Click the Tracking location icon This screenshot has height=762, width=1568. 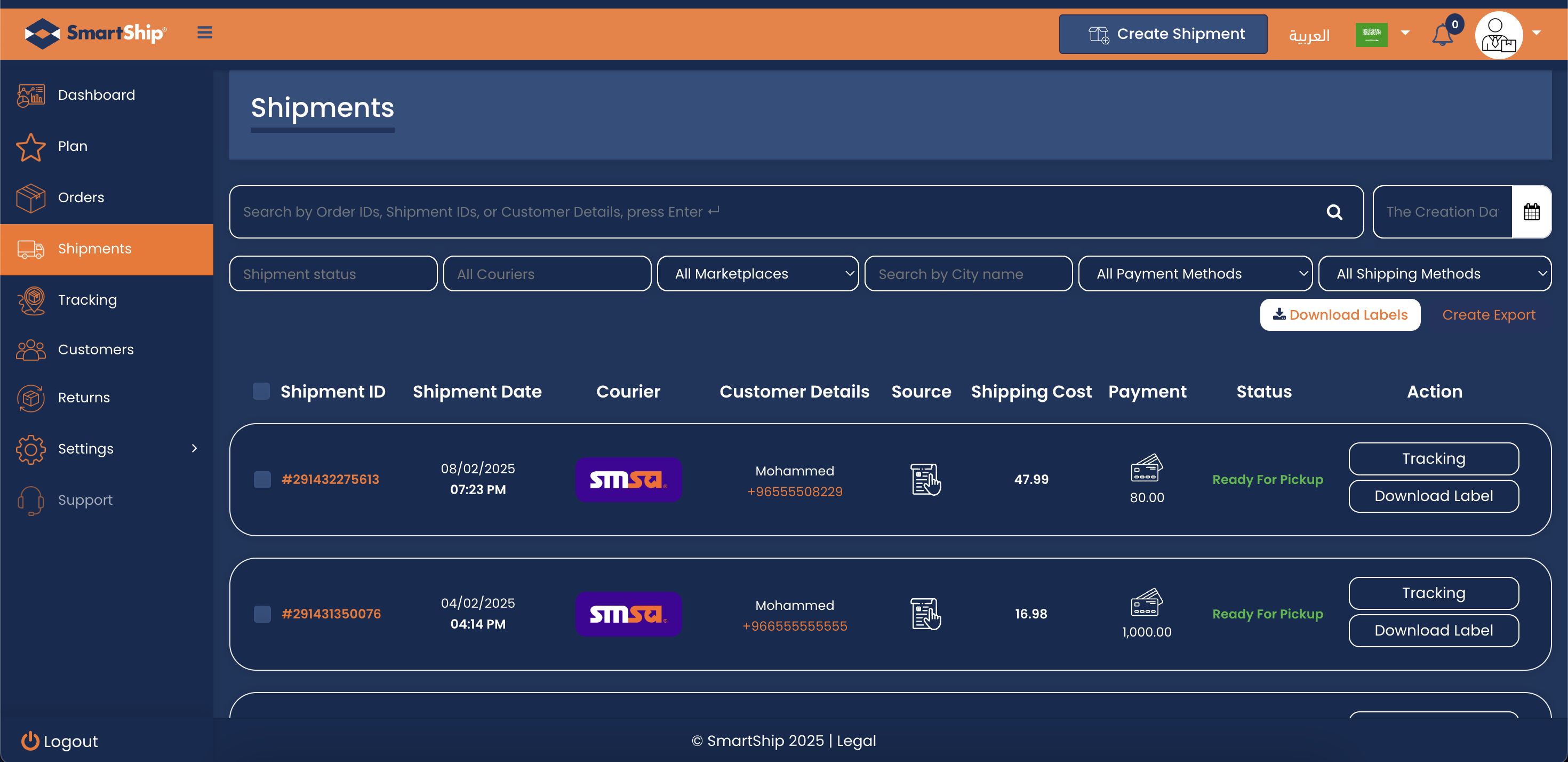30,300
